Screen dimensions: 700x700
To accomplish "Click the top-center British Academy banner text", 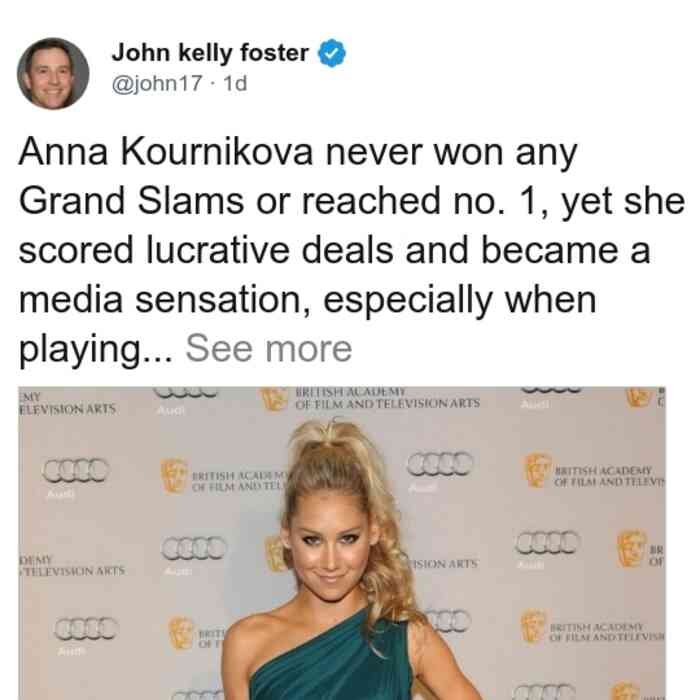I will click(387, 398).
